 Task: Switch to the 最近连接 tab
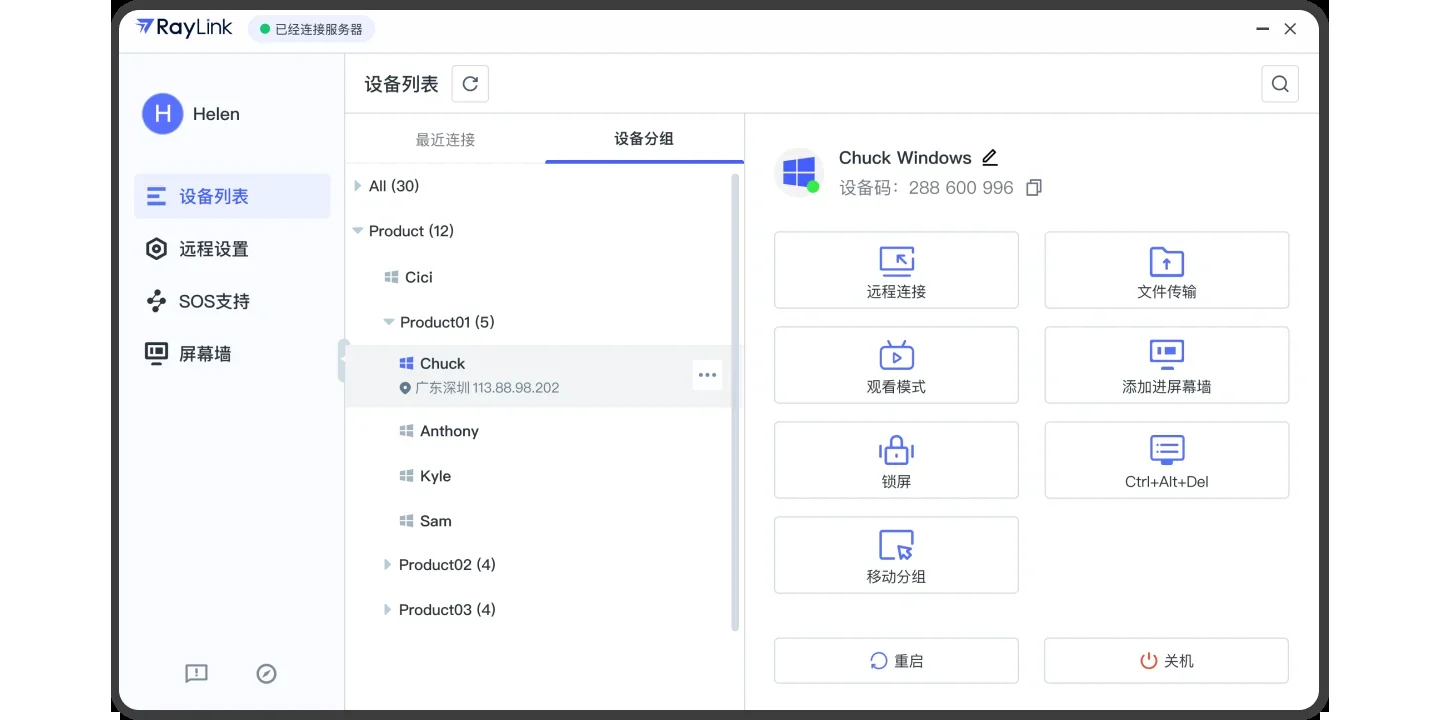[445, 139]
